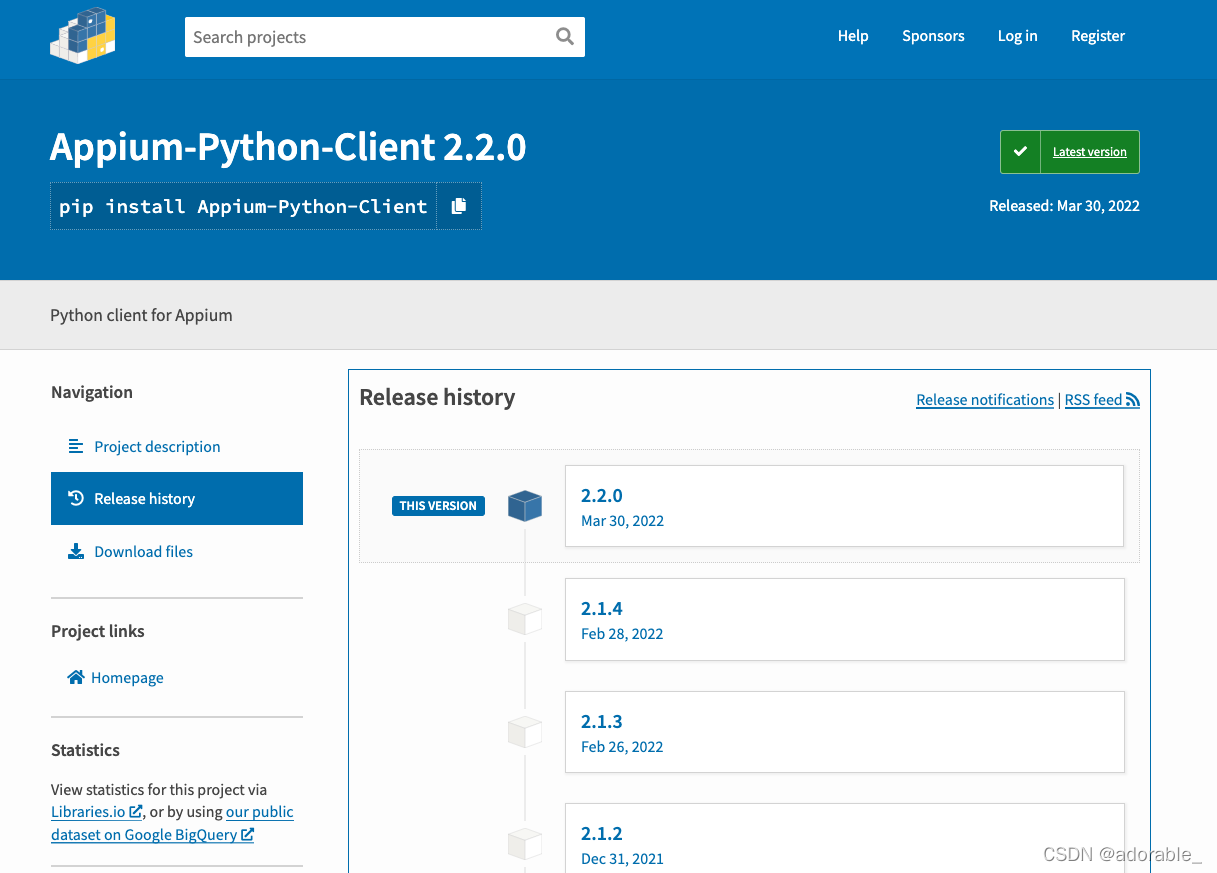Click external link icon after Google BigQuery
Screen dimensions: 1217x873
(247, 835)
